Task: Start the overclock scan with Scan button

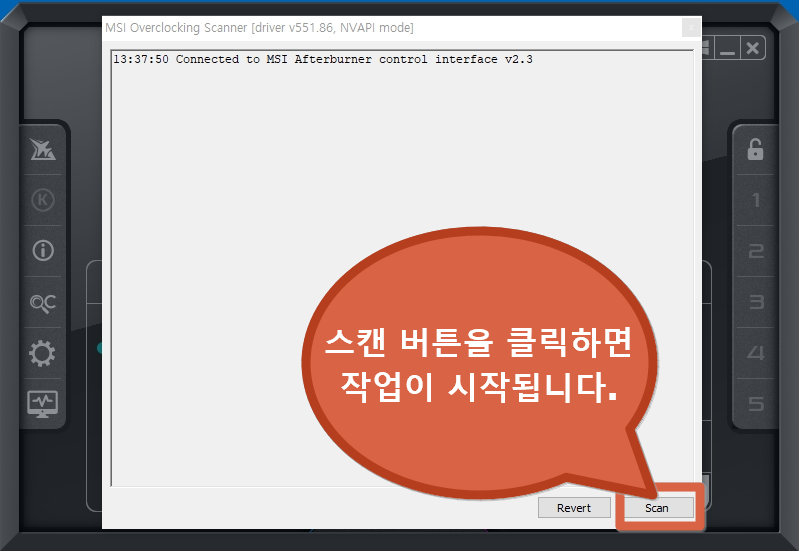Action: (659, 508)
